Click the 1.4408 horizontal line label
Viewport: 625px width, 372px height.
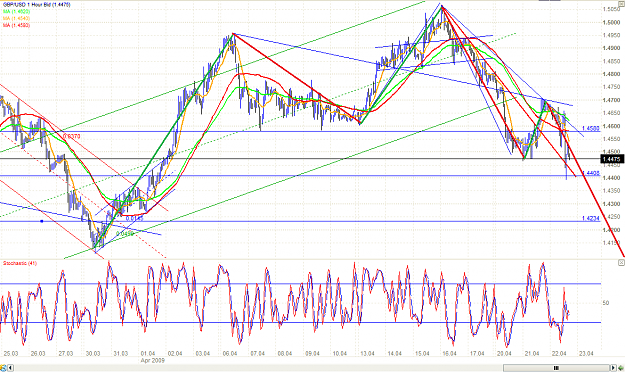[x=591, y=173]
